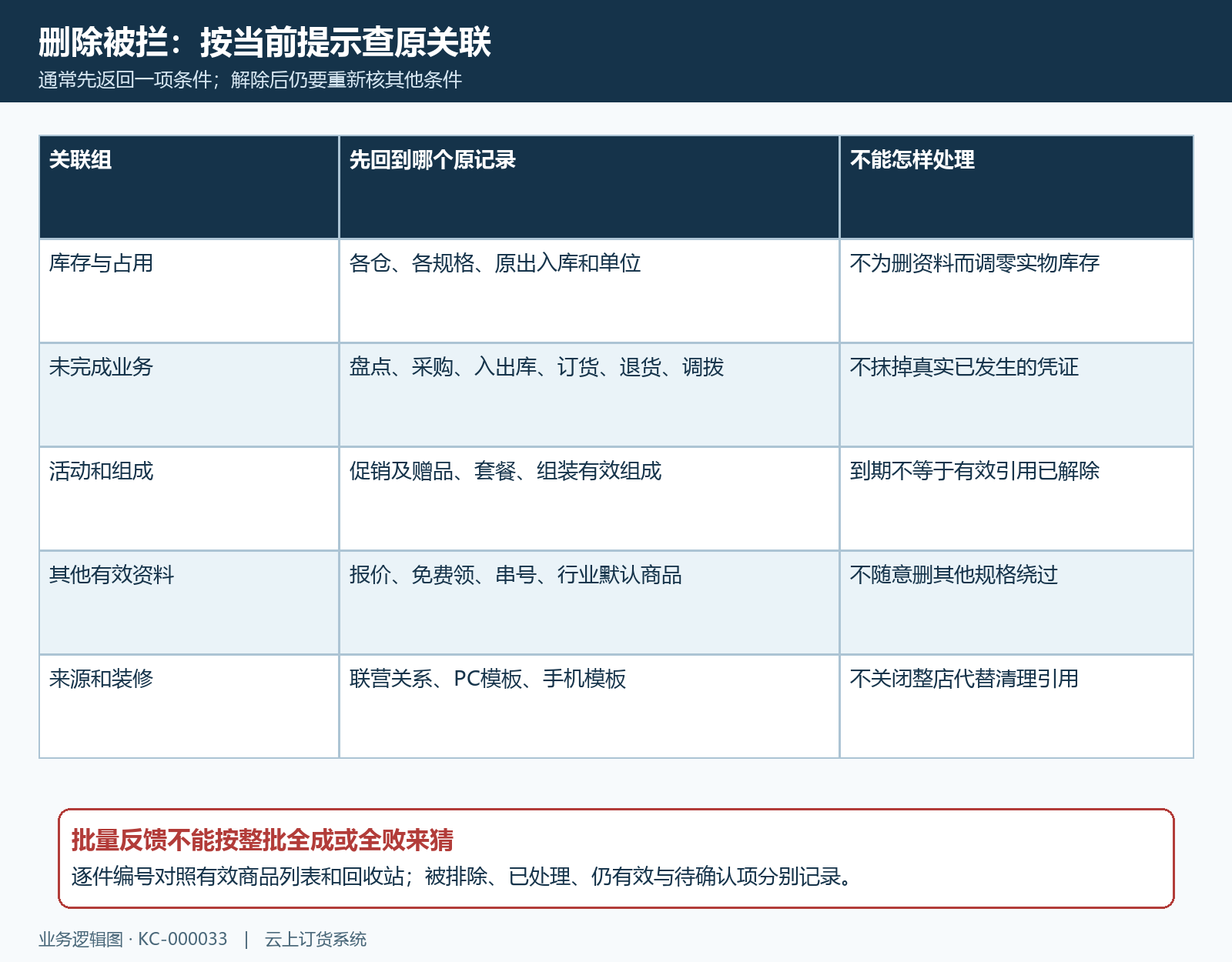Click the 库存与占用 cell

(x=189, y=291)
